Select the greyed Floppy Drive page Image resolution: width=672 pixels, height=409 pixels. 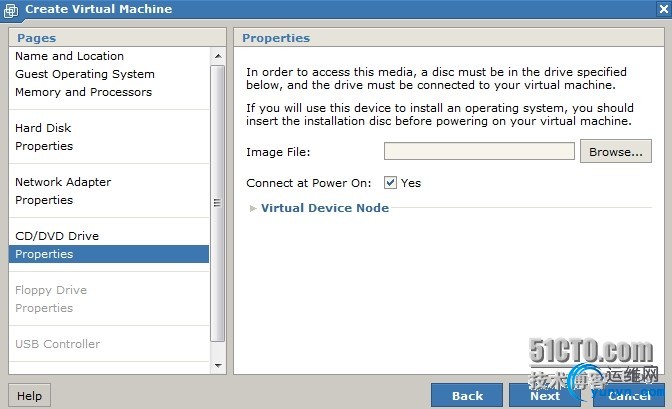tap(51, 290)
